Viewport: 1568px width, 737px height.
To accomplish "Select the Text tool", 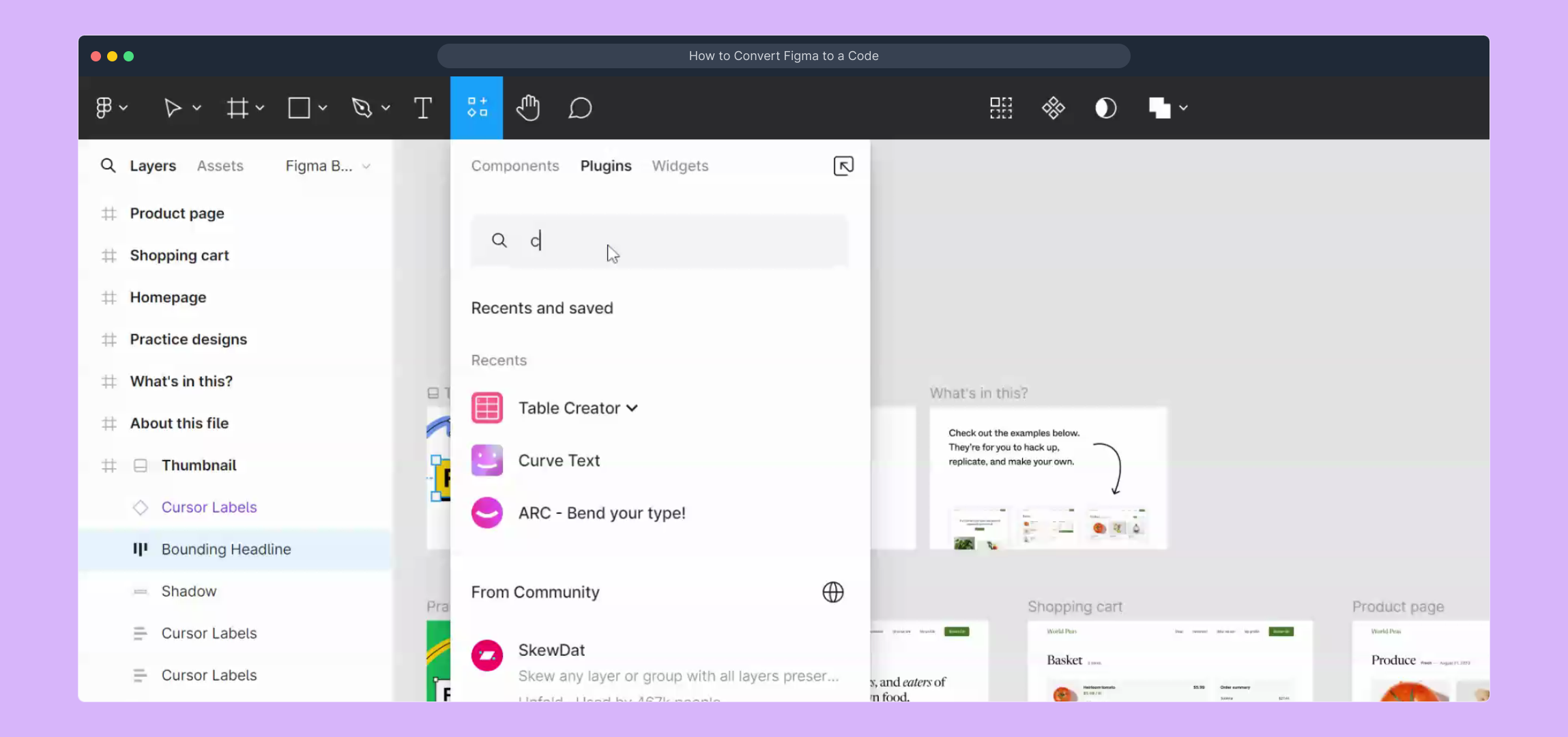I will point(422,108).
